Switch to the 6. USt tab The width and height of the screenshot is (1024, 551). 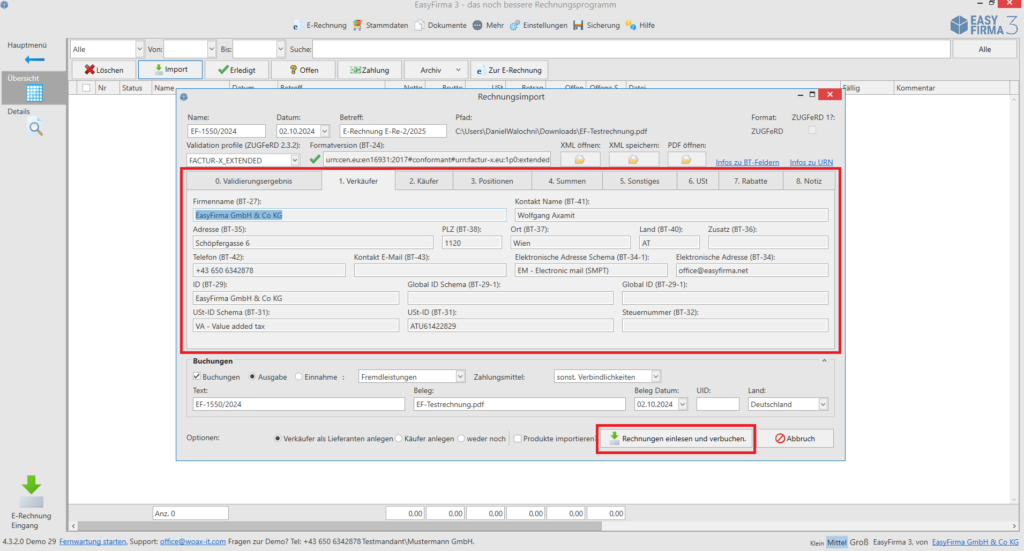[x=697, y=181]
